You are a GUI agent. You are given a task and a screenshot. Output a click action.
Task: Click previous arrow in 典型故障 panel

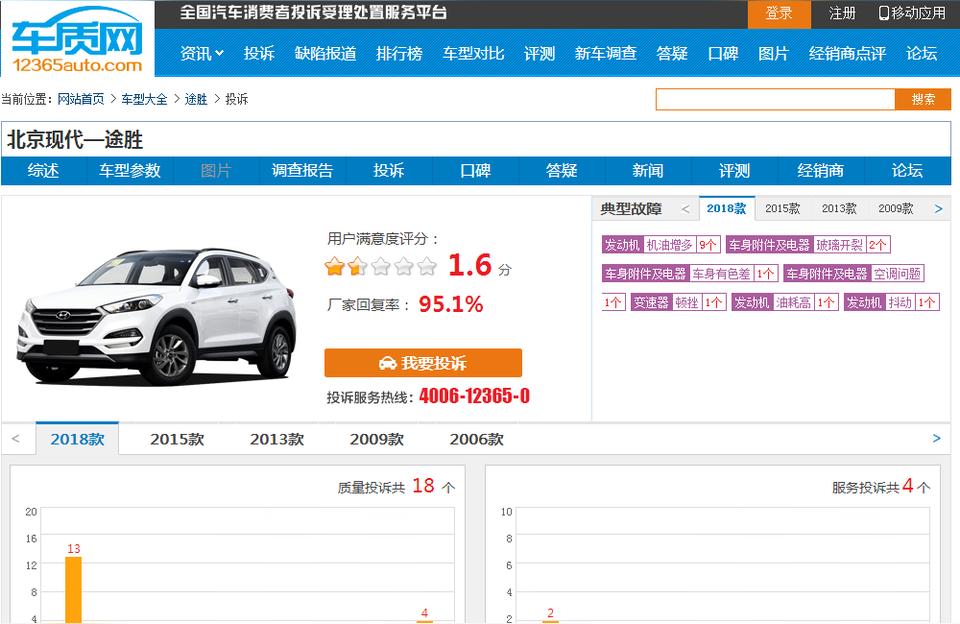coord(686,209)
